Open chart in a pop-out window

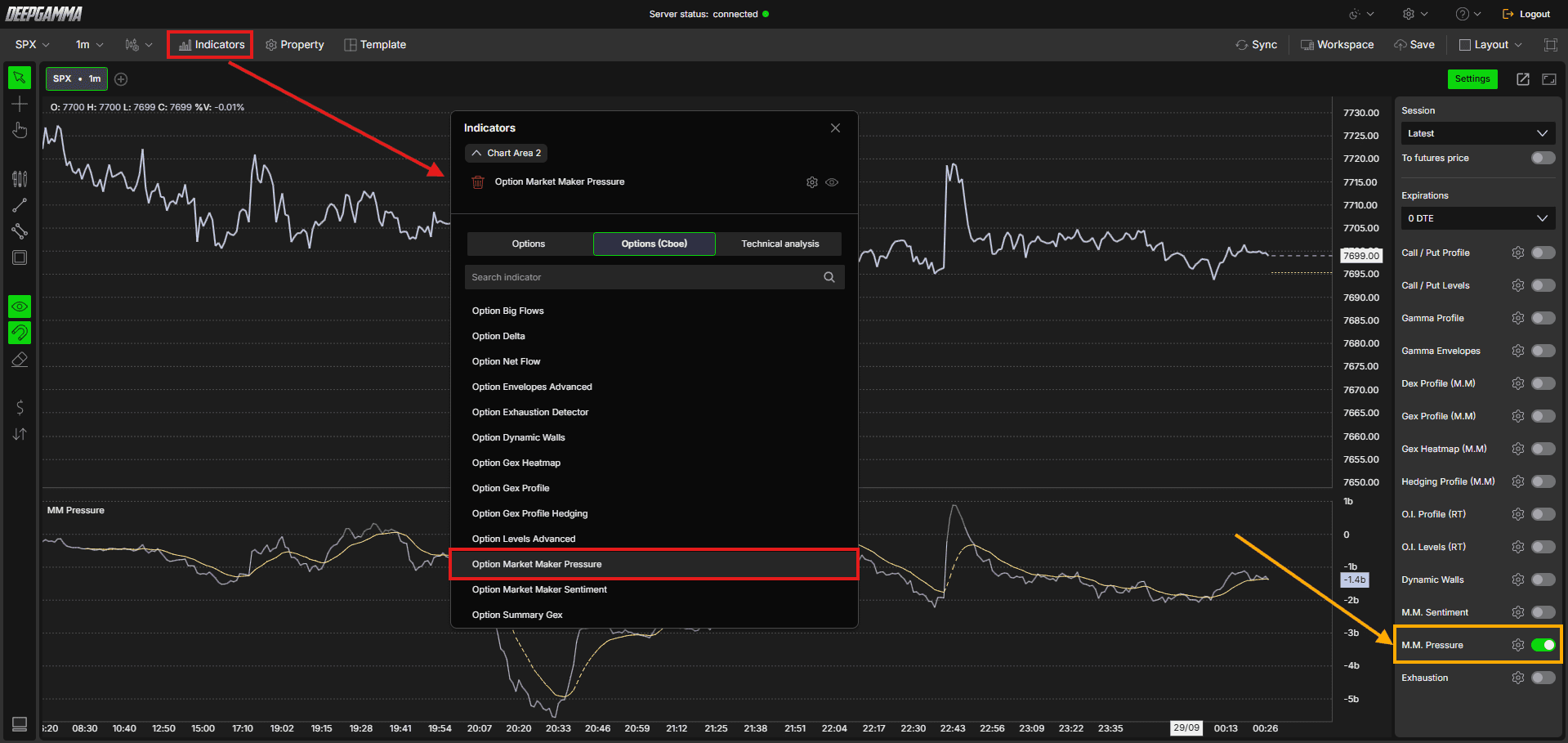(x=1523, y=79)
